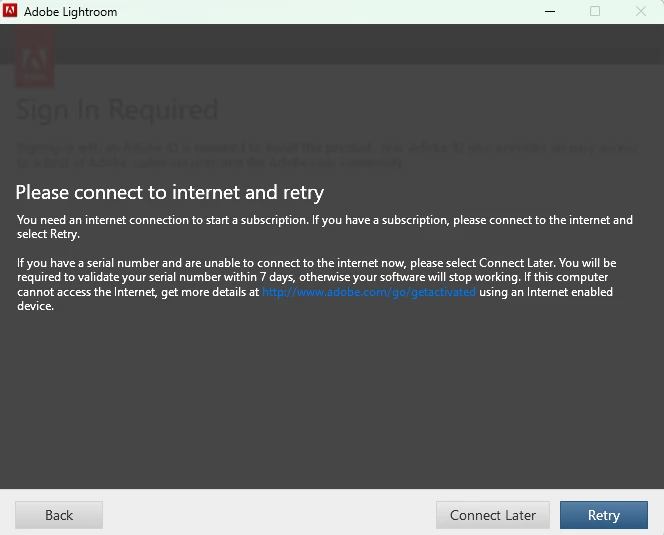Close the Adobe Lightroom window
This screenshot has width=664, height=535.
(641, 11)
